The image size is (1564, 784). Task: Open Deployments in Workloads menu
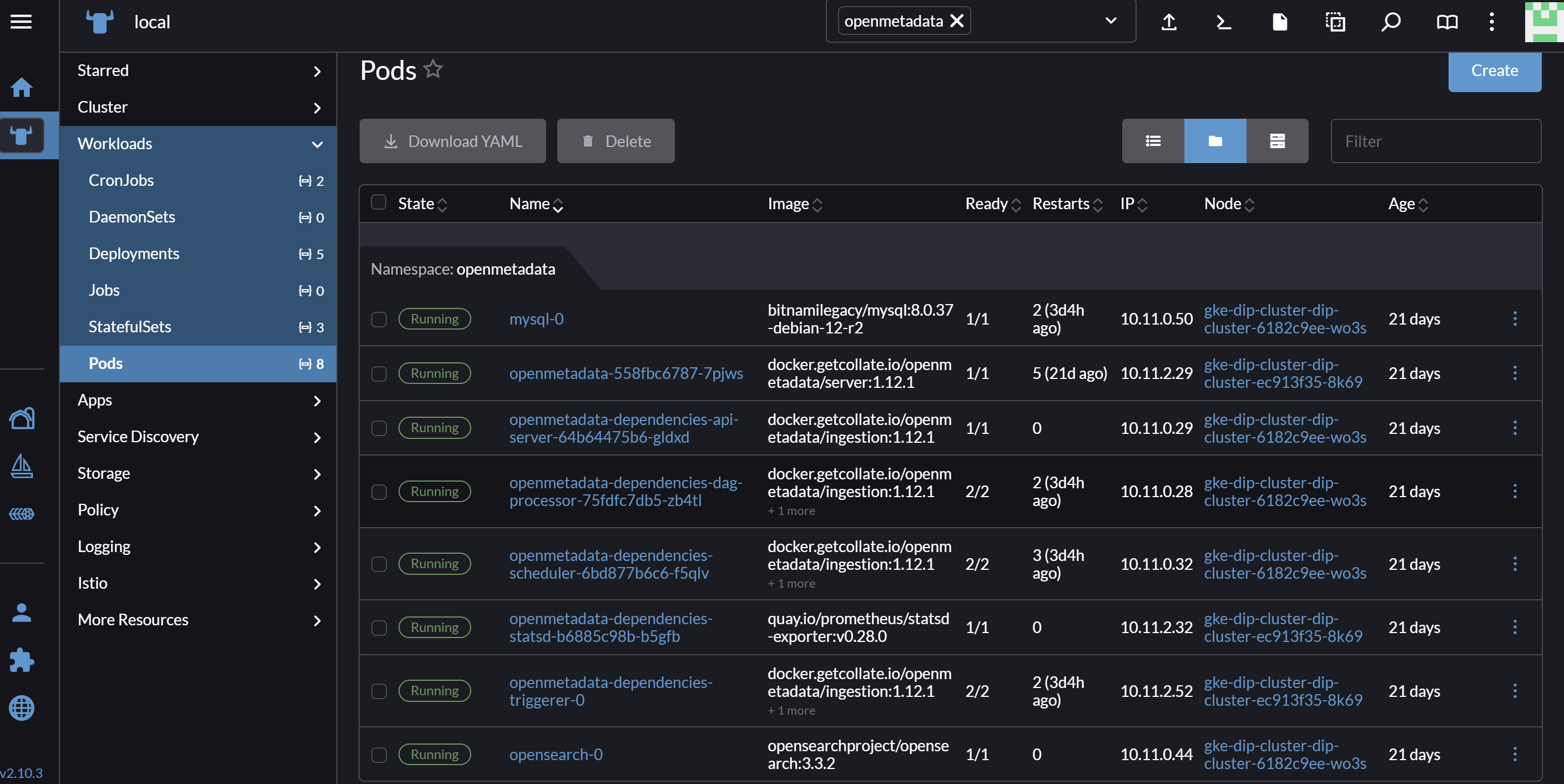pyautogui.click(x=198, y=254)
